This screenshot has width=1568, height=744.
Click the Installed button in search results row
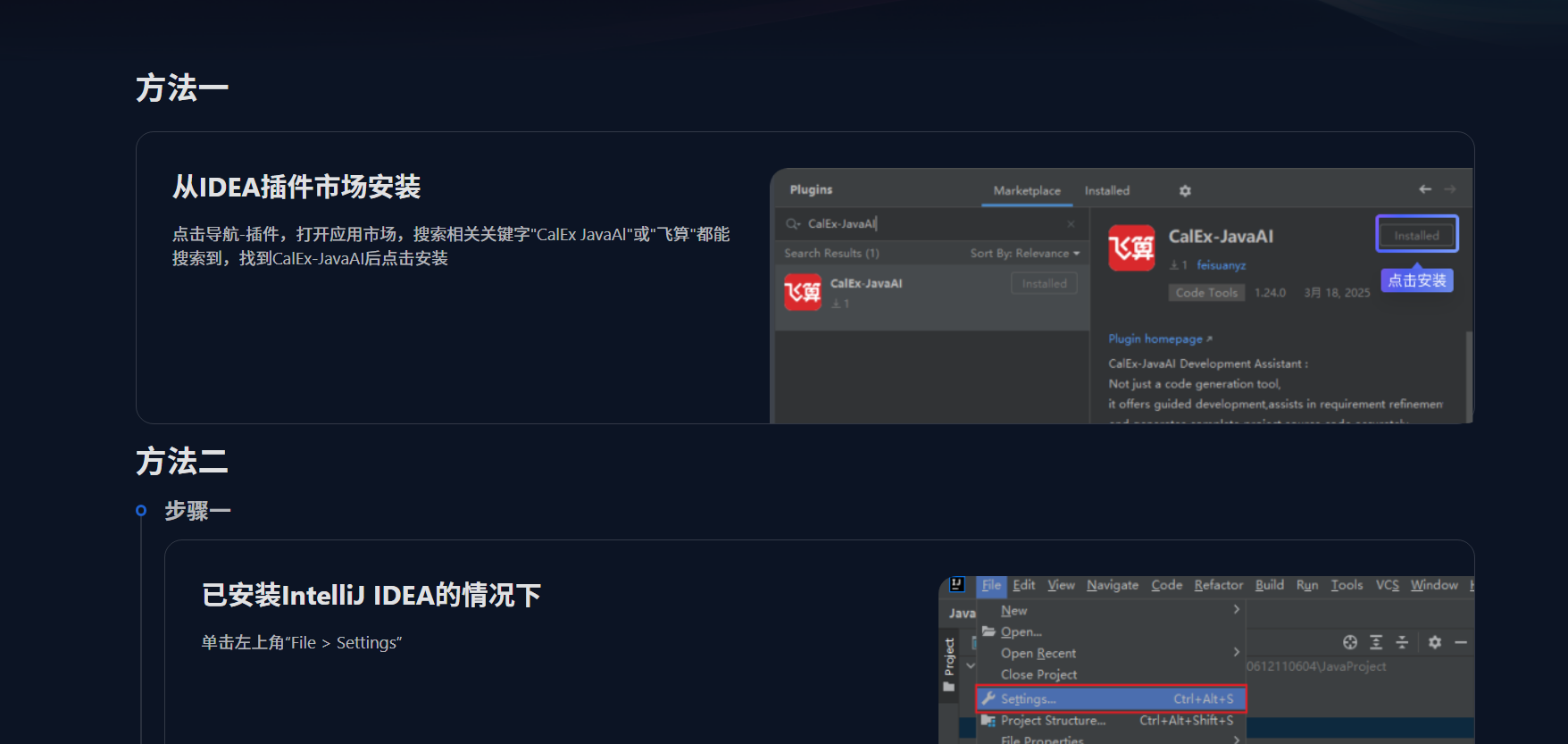click(x=1044, y=284)
